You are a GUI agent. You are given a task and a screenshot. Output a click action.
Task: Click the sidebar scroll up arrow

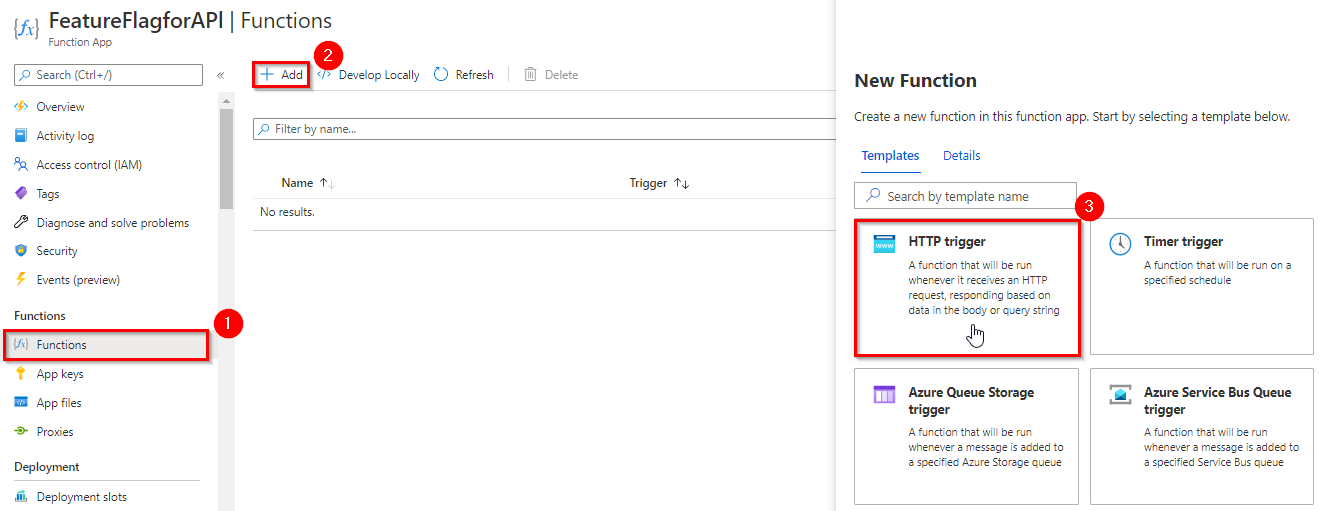pos(226,101)
